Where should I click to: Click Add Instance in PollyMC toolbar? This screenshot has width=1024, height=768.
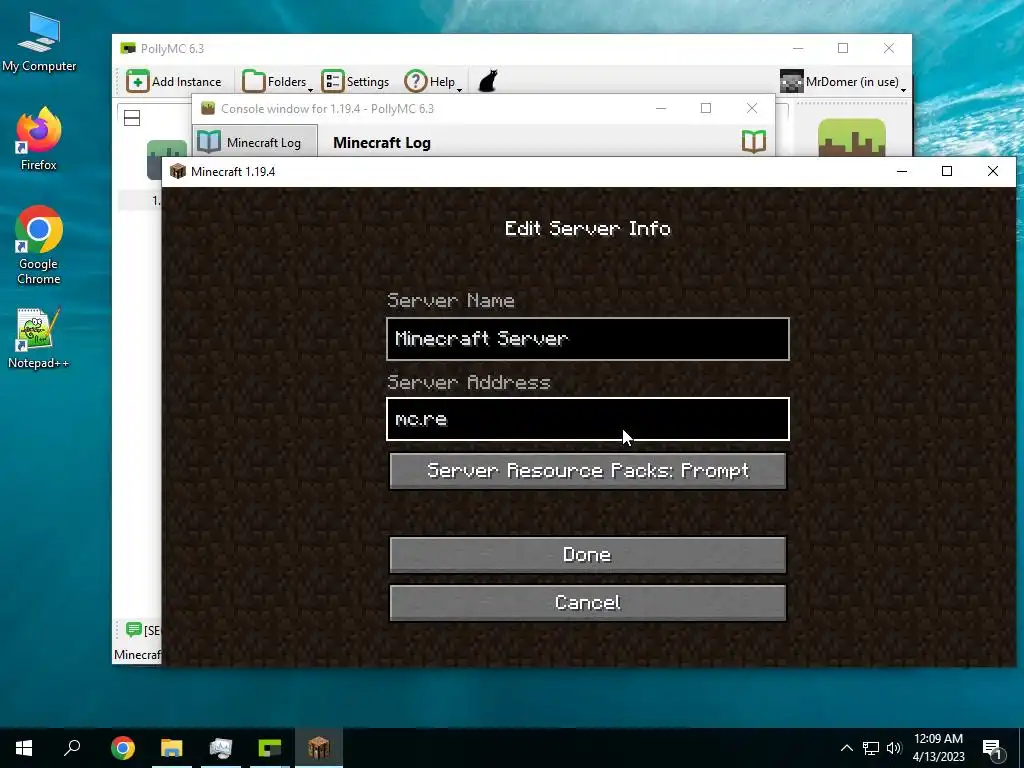[174, 82]
